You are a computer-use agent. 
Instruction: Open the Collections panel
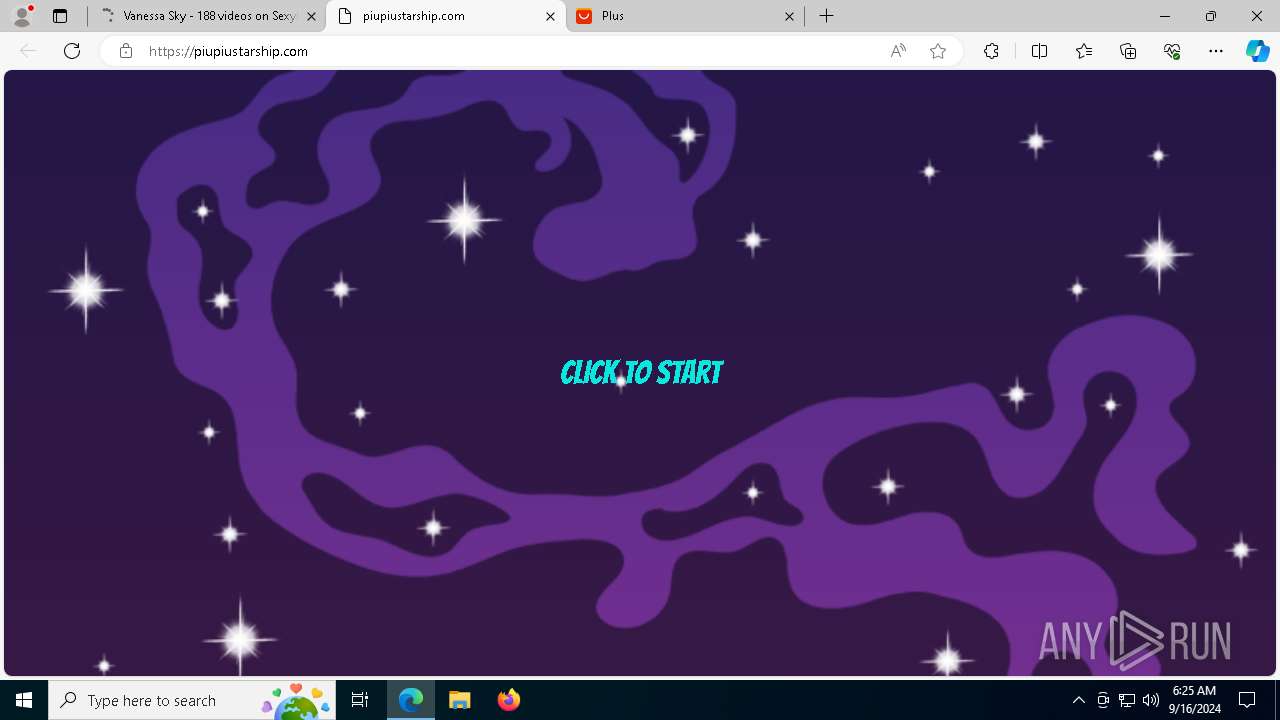tap(1128, 51)
